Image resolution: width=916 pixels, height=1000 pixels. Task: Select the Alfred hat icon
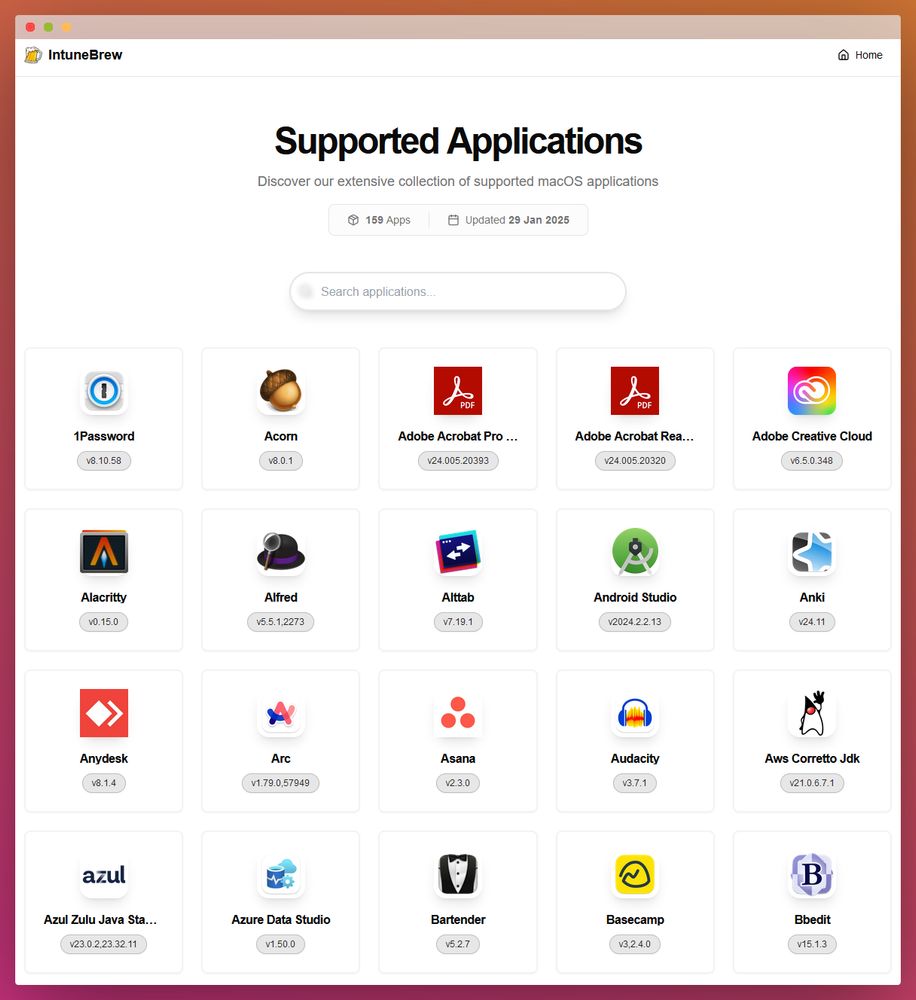[x=281, y=552]
